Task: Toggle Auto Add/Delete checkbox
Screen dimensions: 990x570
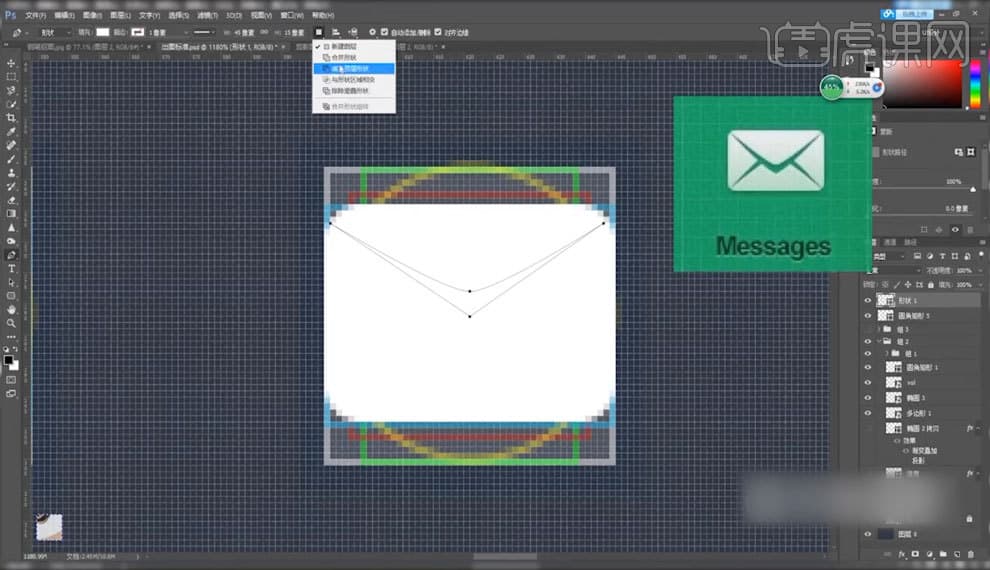Action: tap(385, 32)
